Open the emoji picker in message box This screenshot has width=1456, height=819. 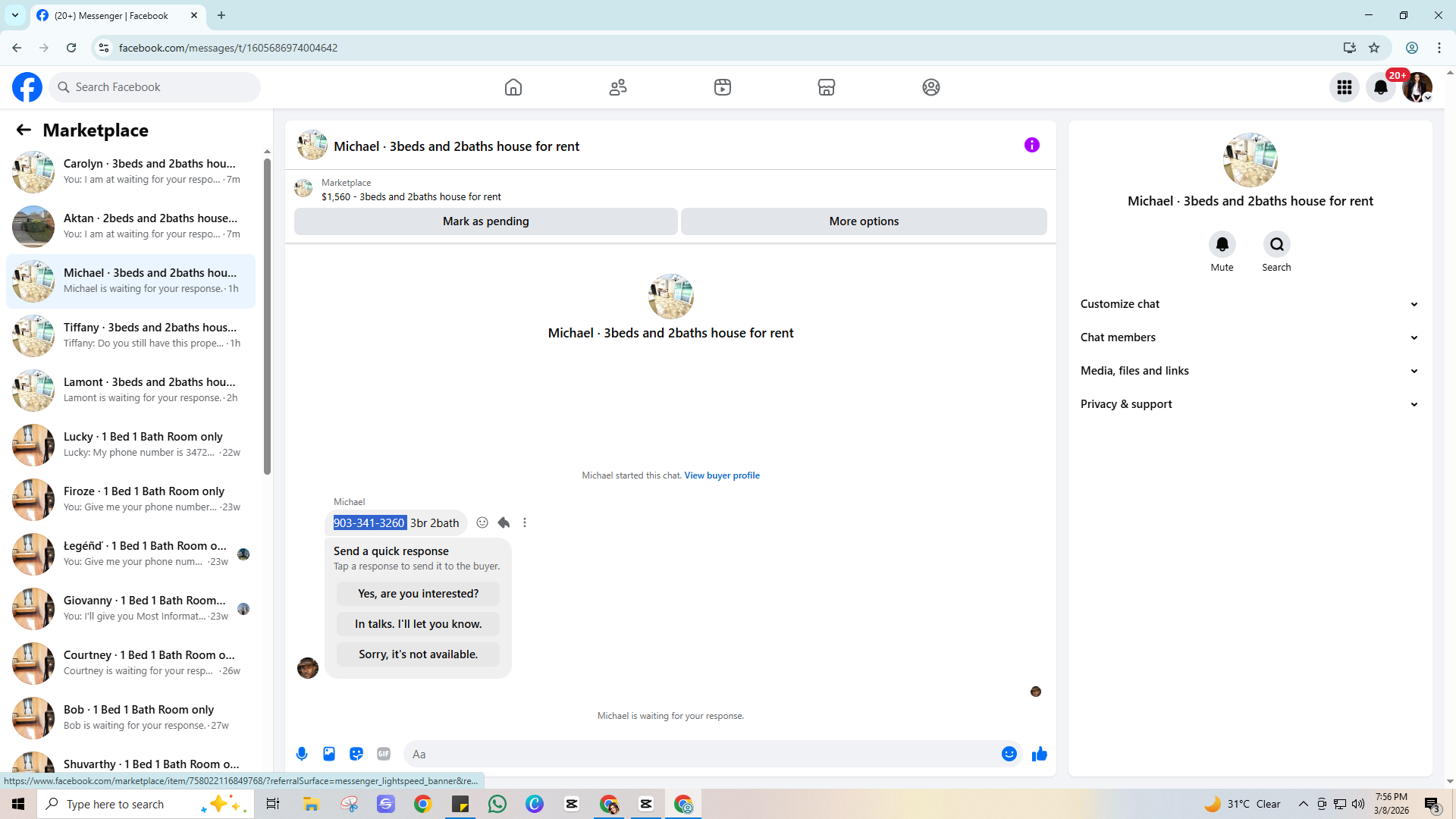pos(1009,754)
